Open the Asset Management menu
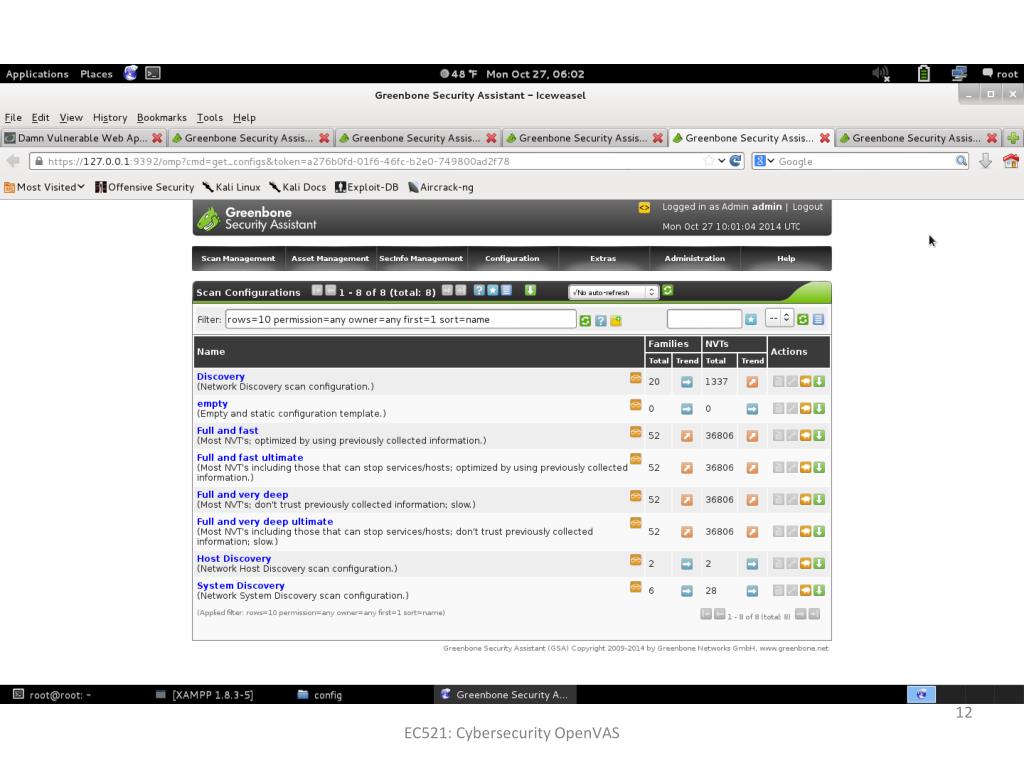Screen dimensions: 1024x768 click(330, 259)
